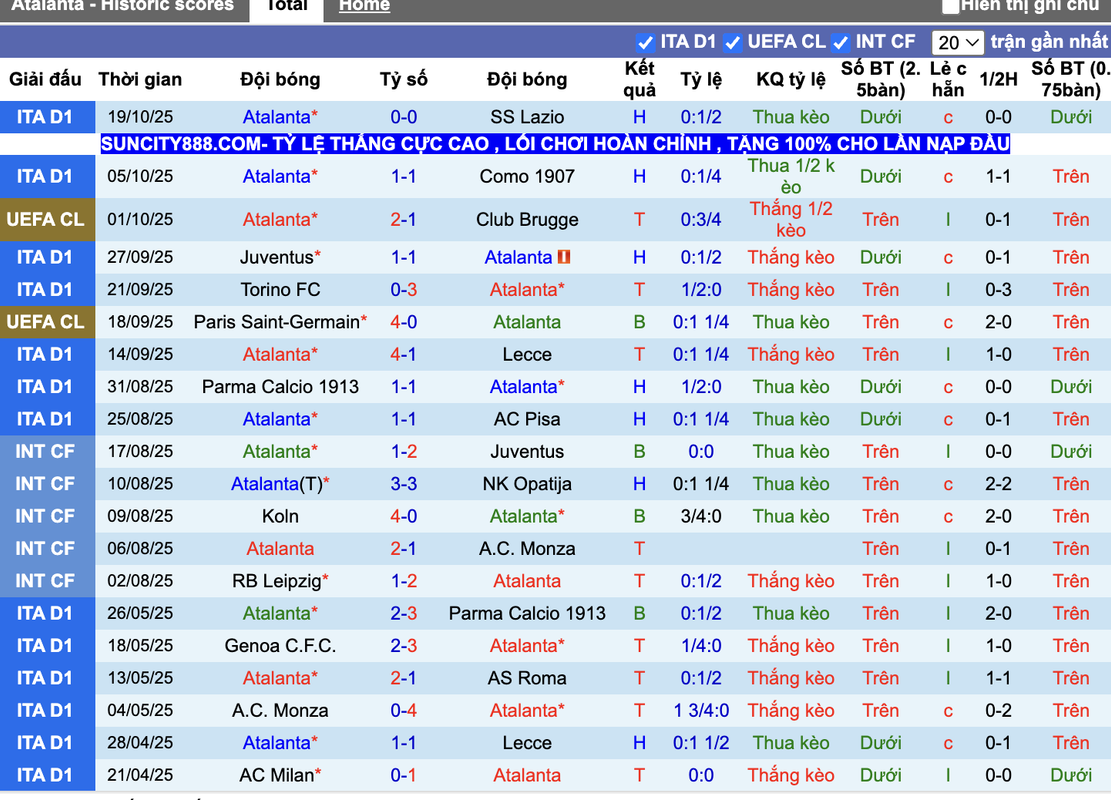The width and height of the screenshot is (1111, 800).
Task: Click the 'KQ tỷ lệ' column header
Action: point(791,79)
